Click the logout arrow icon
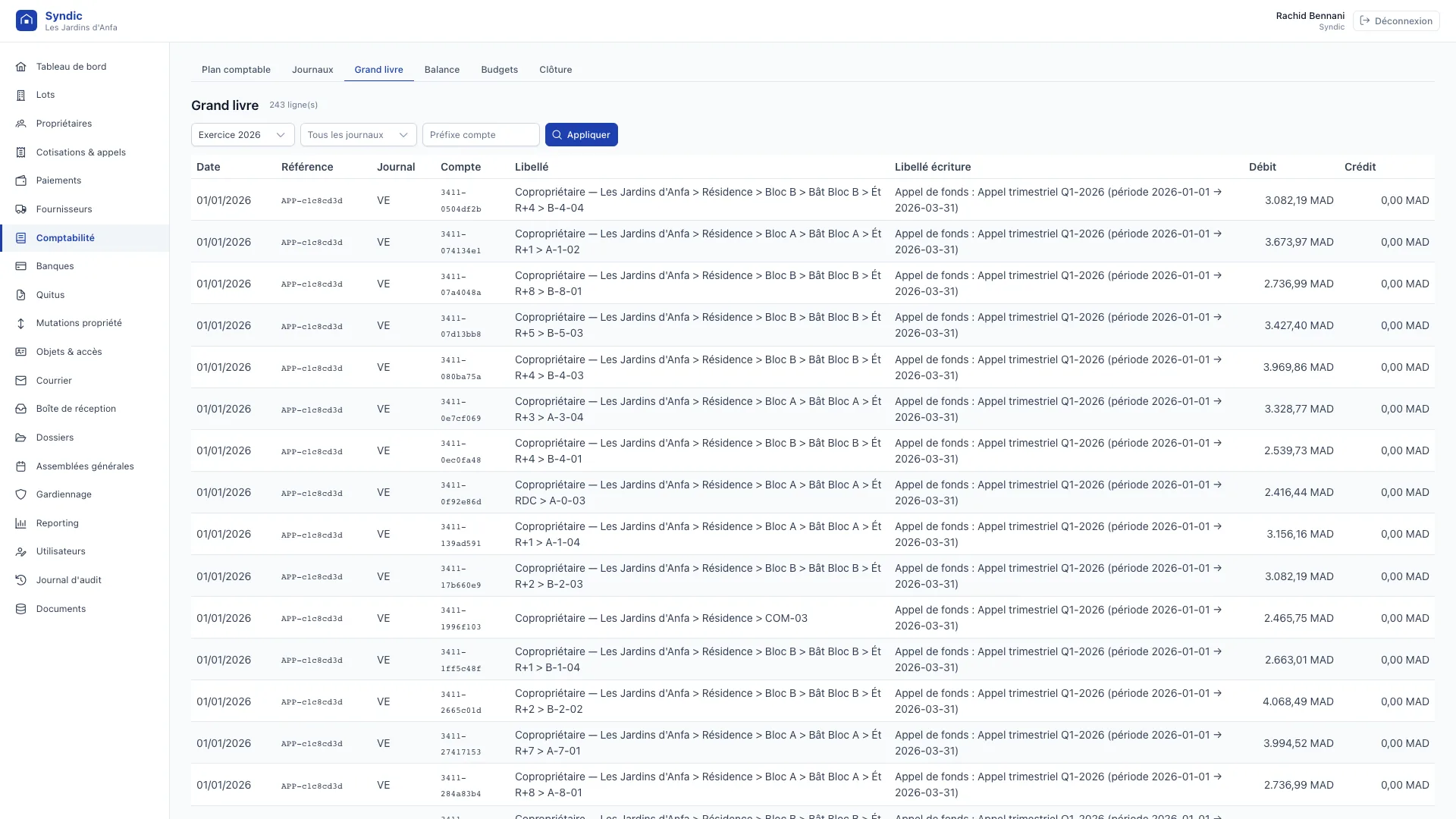This screenshot has height=819, width=1456. [x=1365, y=20]
